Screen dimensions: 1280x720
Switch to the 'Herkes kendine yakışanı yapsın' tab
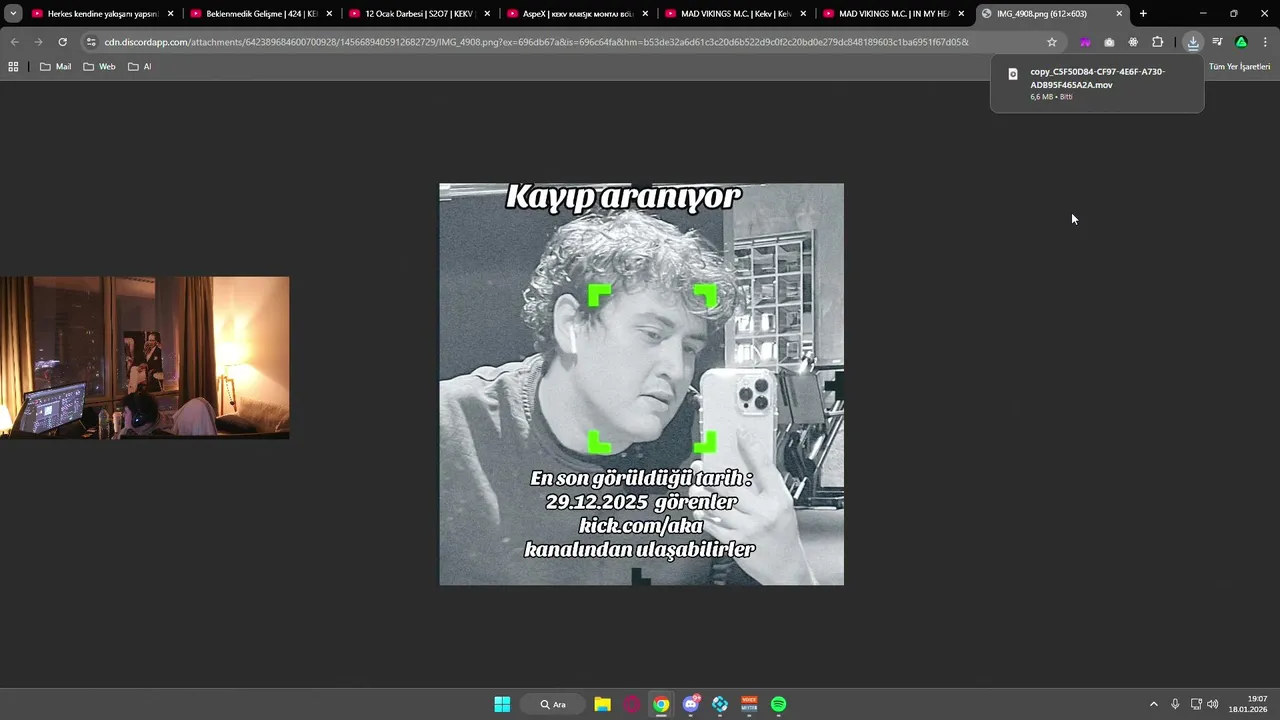pos(103,14)
